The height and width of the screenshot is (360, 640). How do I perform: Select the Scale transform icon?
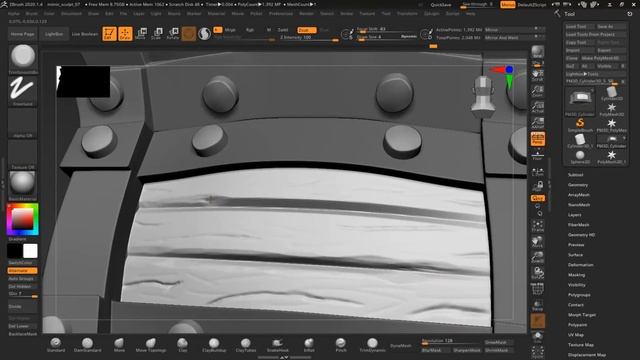tap(157, 33)
